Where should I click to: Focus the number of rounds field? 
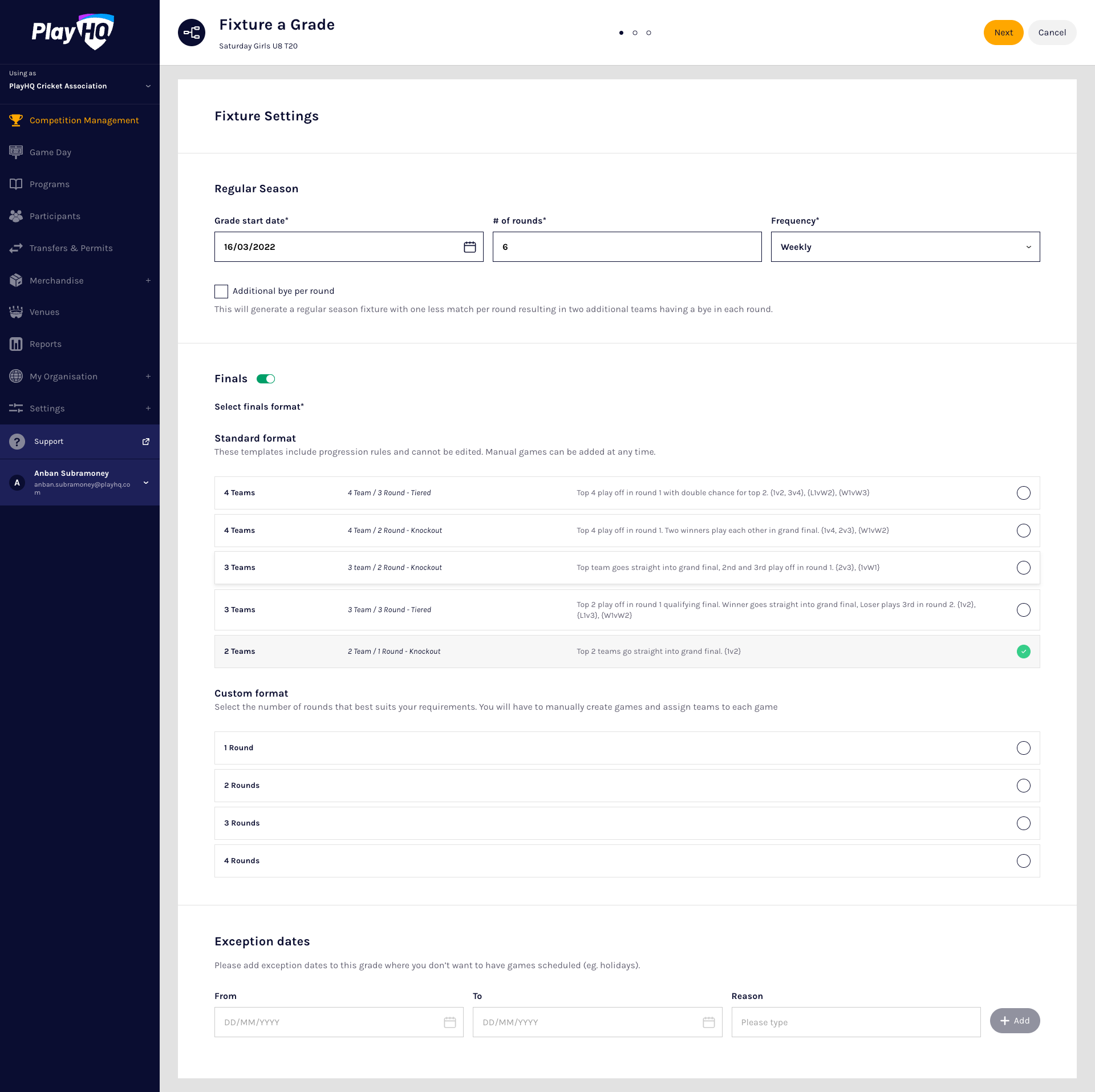(x=627, y=247)
